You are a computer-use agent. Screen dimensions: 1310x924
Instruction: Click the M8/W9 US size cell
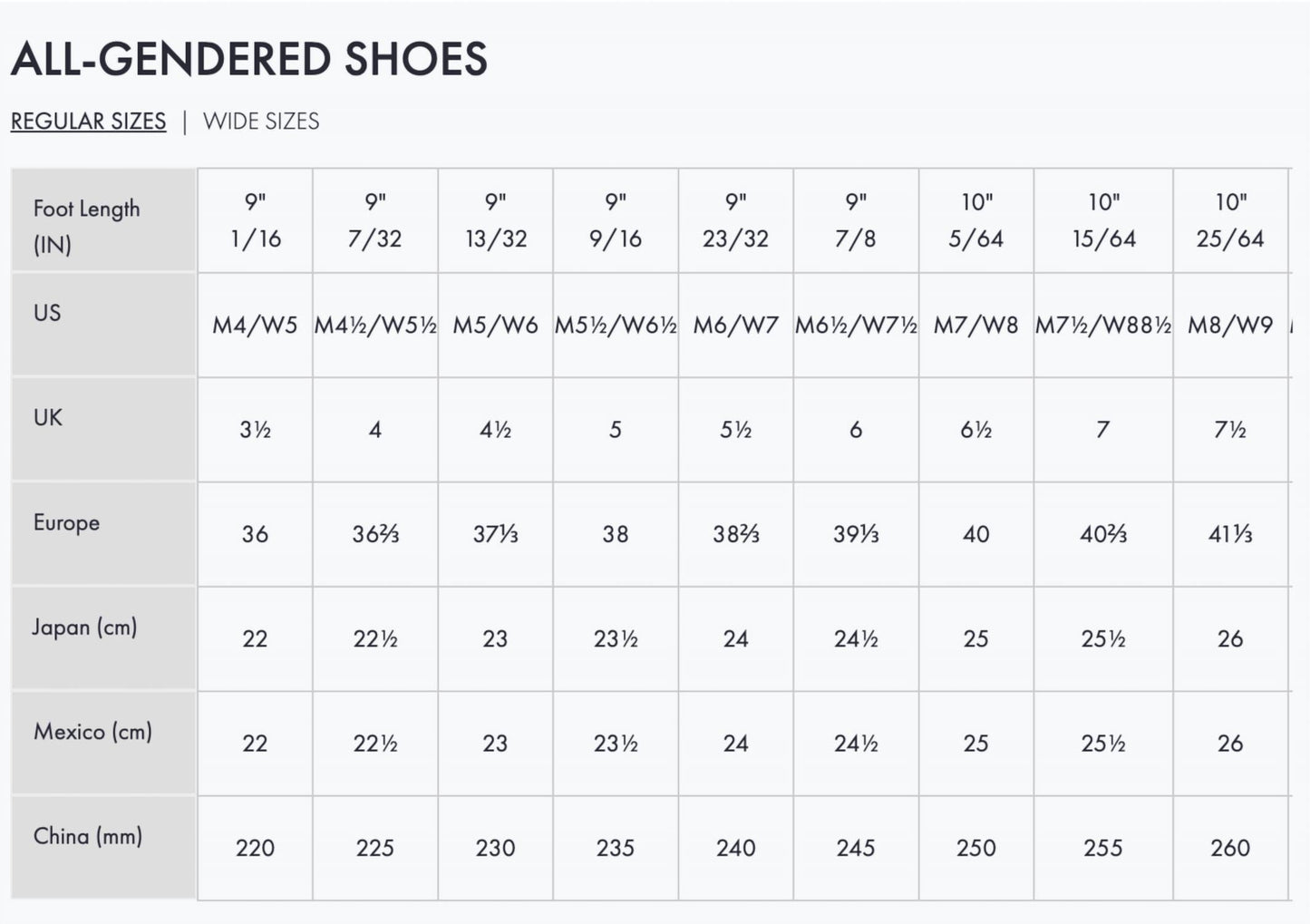[1224, 324]
